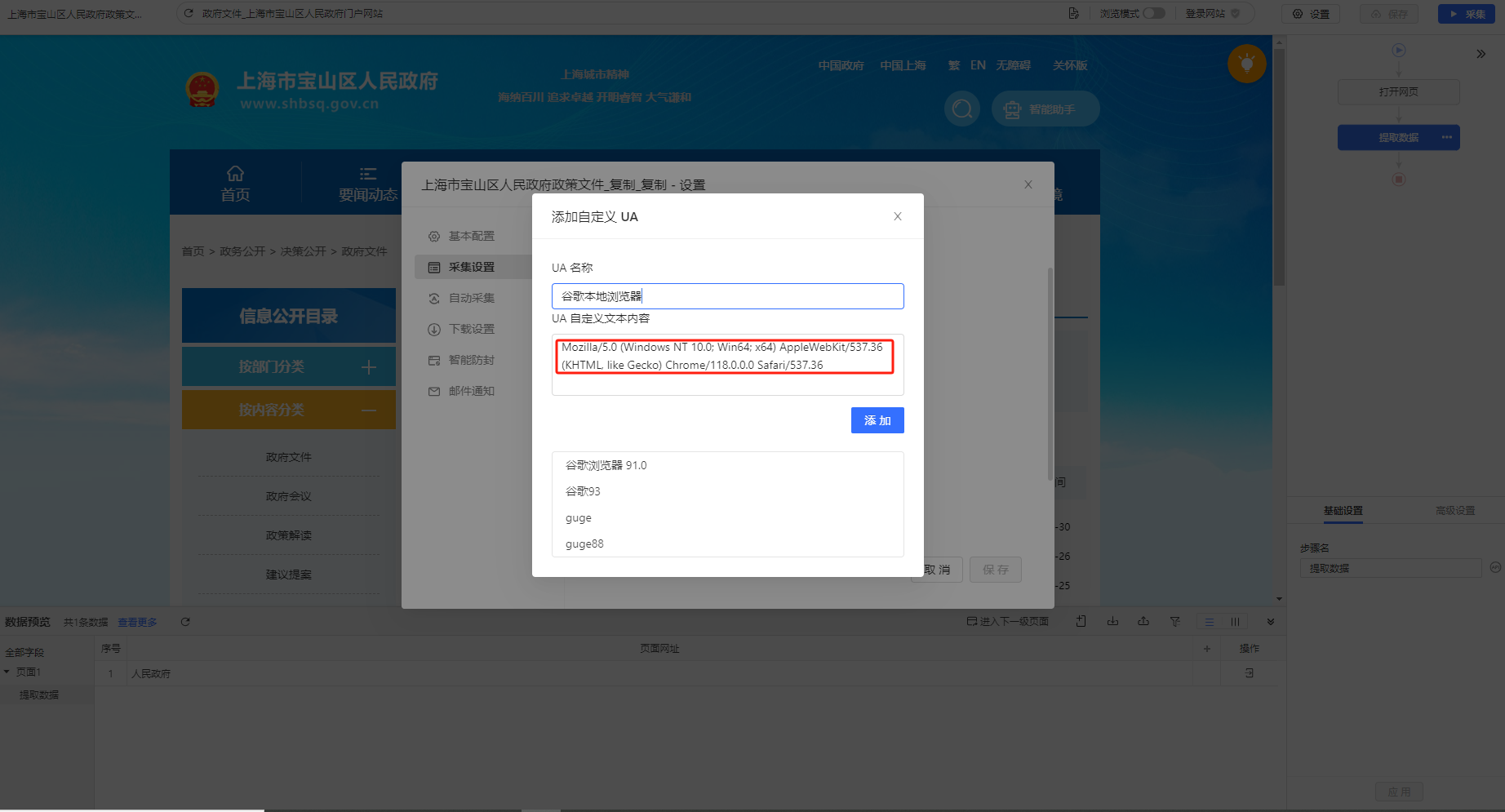Click add-page icon in data preview toolbar
The width and height of the screenshot is (1505, 812).
click(1081, 622)
